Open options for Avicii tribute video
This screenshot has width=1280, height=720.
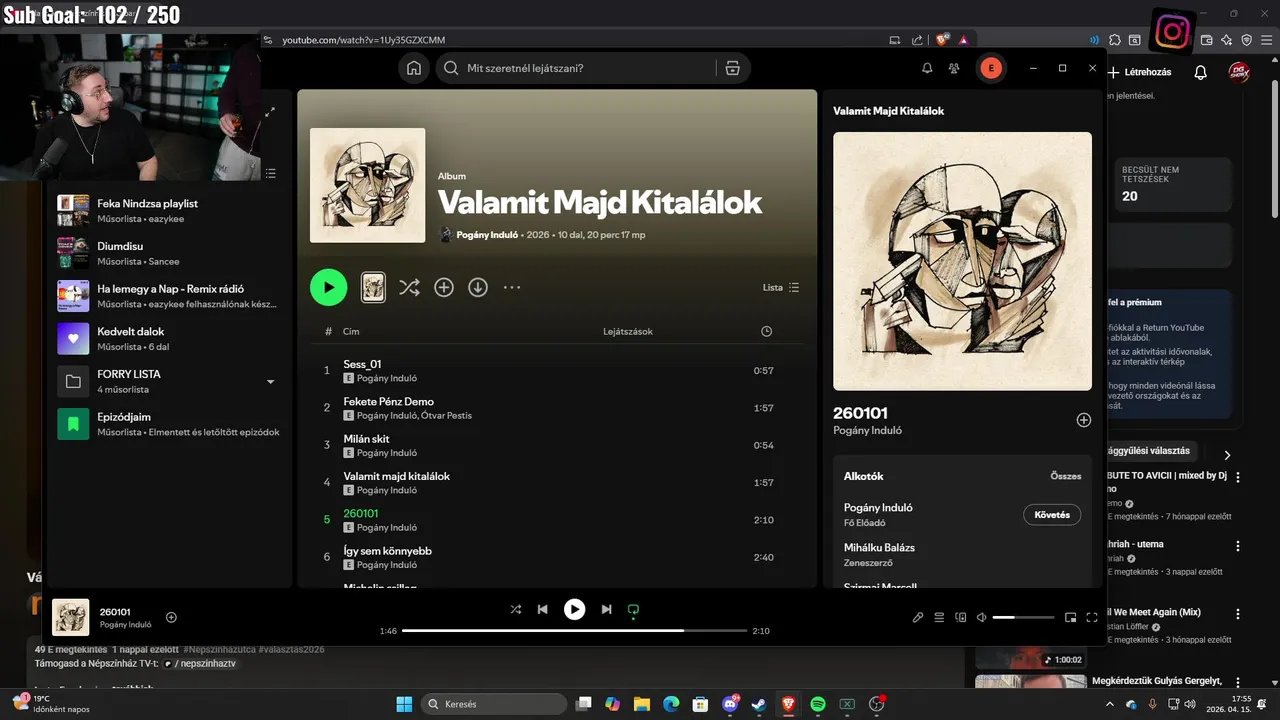tap(1238, 478)
